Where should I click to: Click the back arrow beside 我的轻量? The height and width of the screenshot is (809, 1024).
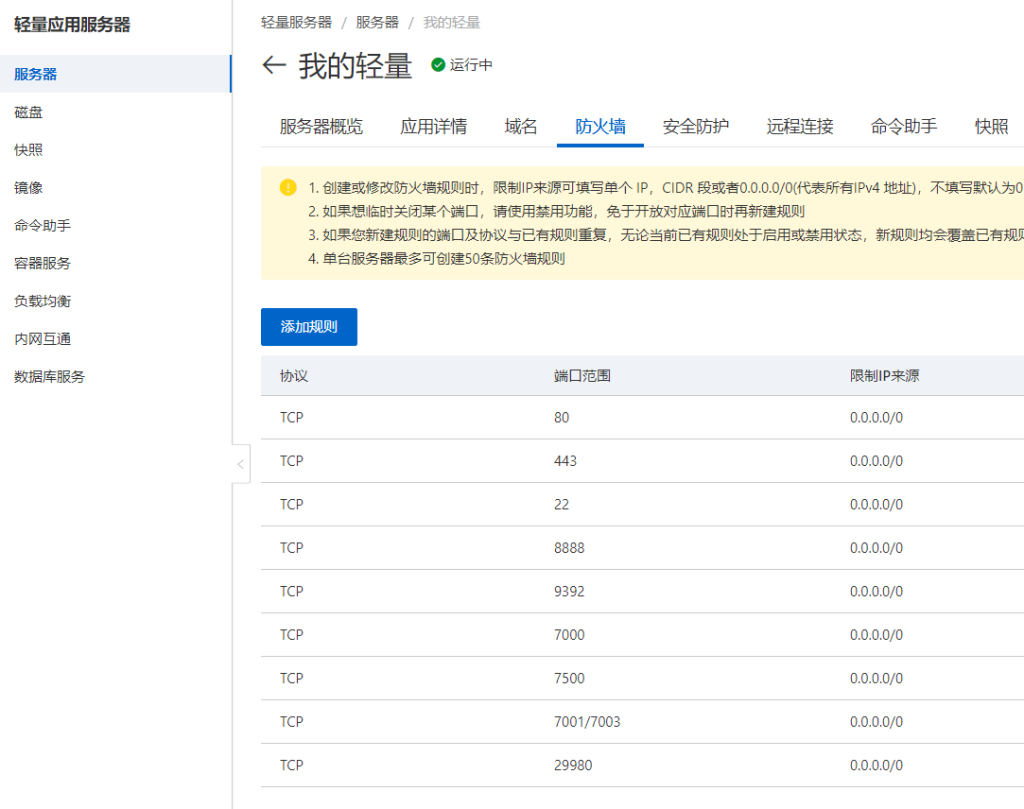pos(274,66)
